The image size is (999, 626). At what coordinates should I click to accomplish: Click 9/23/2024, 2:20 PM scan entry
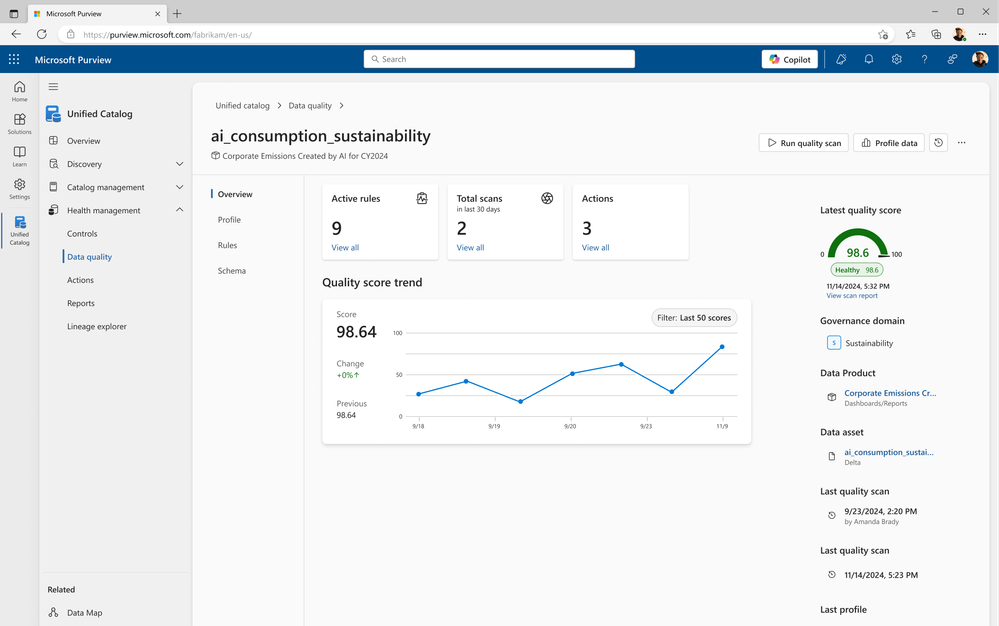(880, 511)
